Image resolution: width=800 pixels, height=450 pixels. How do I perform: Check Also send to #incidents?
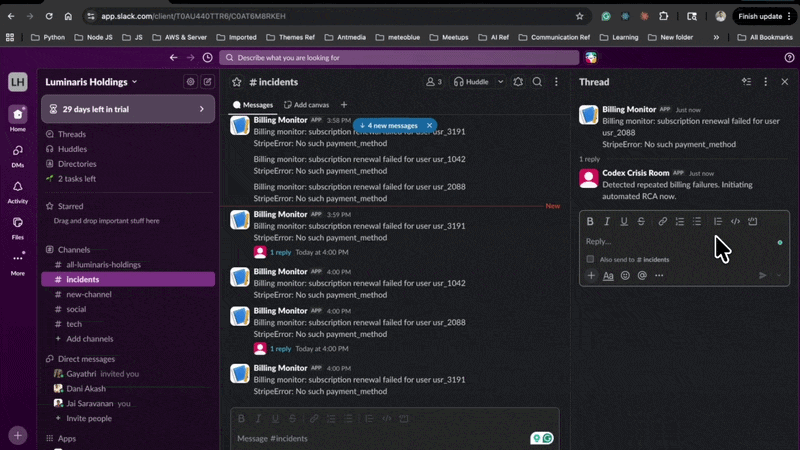coord(590,259)
